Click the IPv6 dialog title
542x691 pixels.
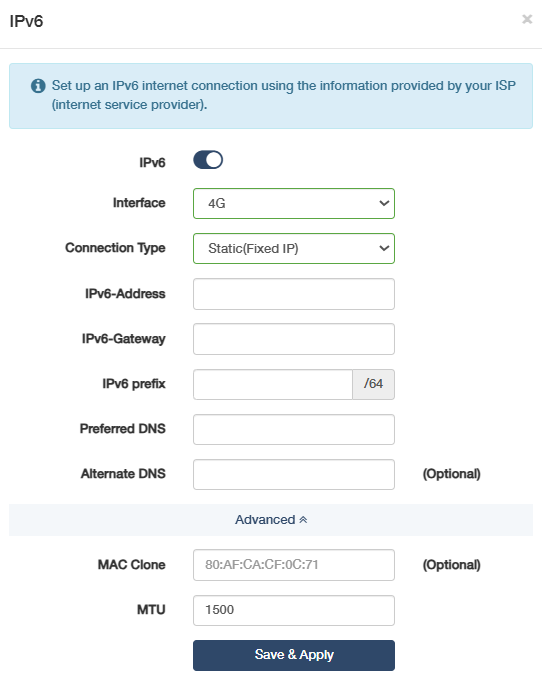[26, 21]
